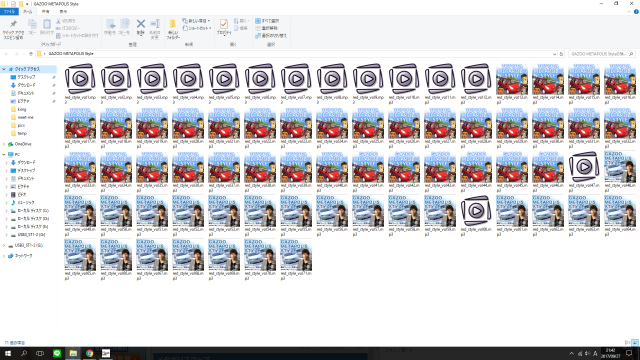This screenshot has width=640, height=360.
Task: Click the Cut scissors command
Action: coord(65,21)
